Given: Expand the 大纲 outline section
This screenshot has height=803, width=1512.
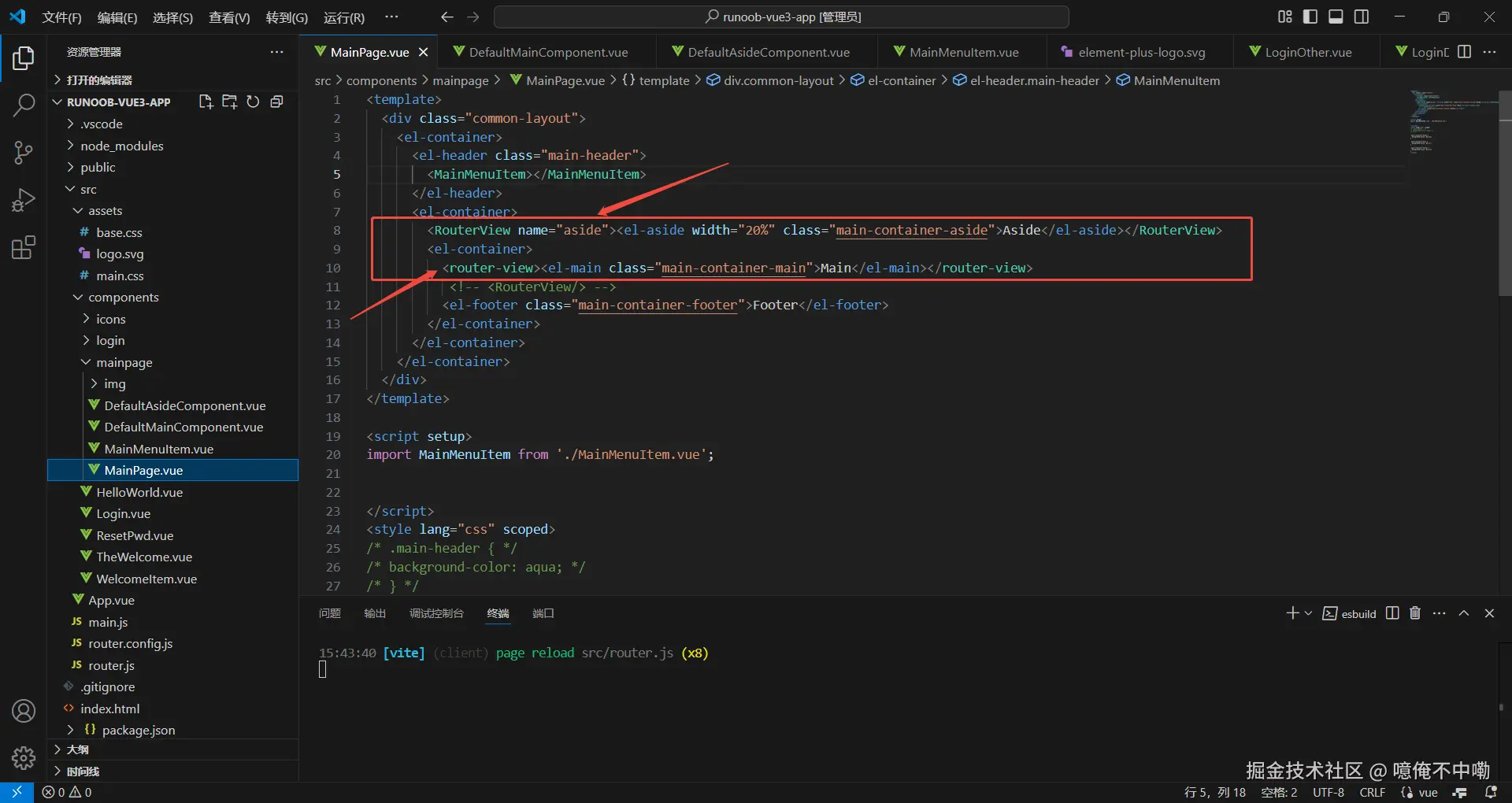Looking at the screenshot, I should coord(77,749).
